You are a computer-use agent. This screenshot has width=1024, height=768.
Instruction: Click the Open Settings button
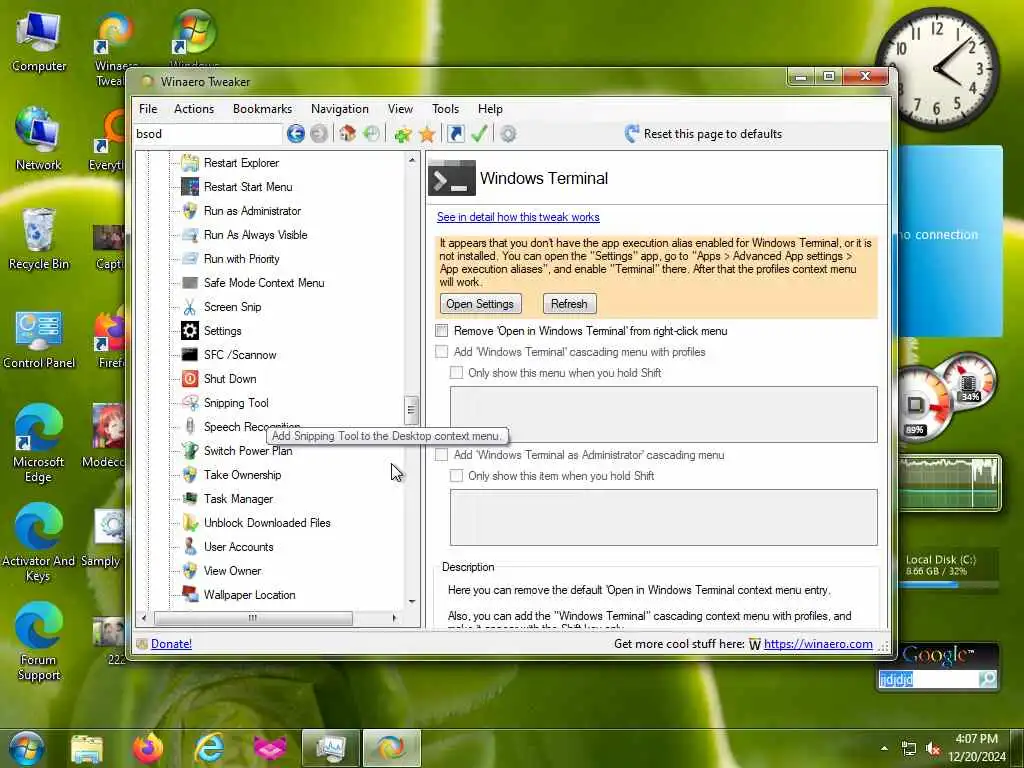click(480, 304)
